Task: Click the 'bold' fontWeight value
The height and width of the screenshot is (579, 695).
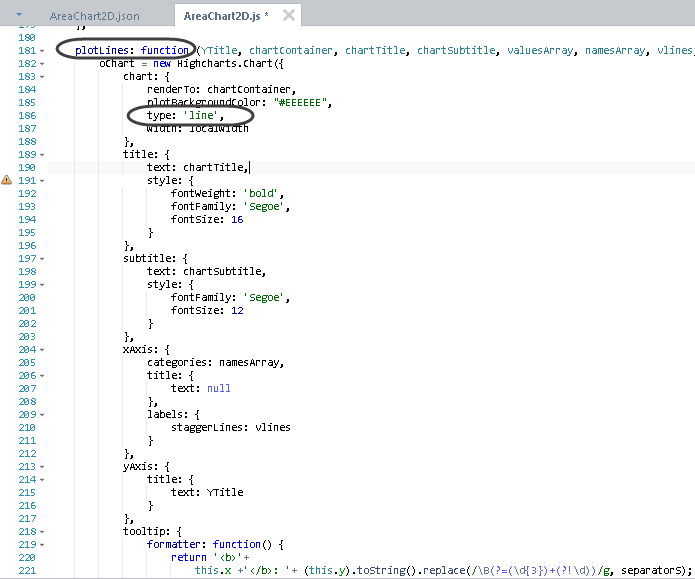Action: coord(261,193)
